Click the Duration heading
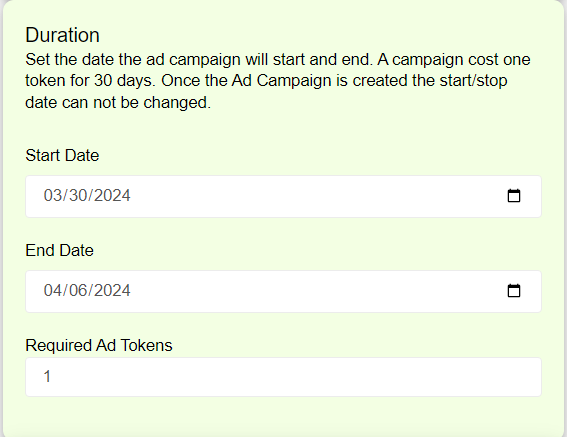Image resolution: width=567 pixels, height=437 pixels. 63,35
